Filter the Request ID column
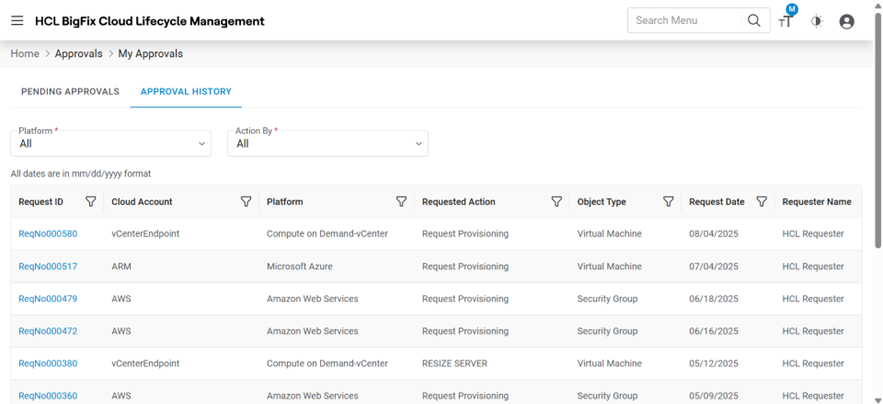Screen dimensions: 883x404 (91, 202)
